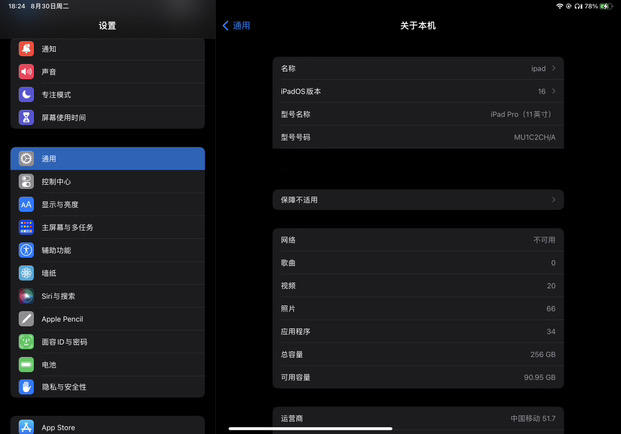Tap the 视频 count row
Viewport: 621px width, 434px height.
(x=418, y=286)
